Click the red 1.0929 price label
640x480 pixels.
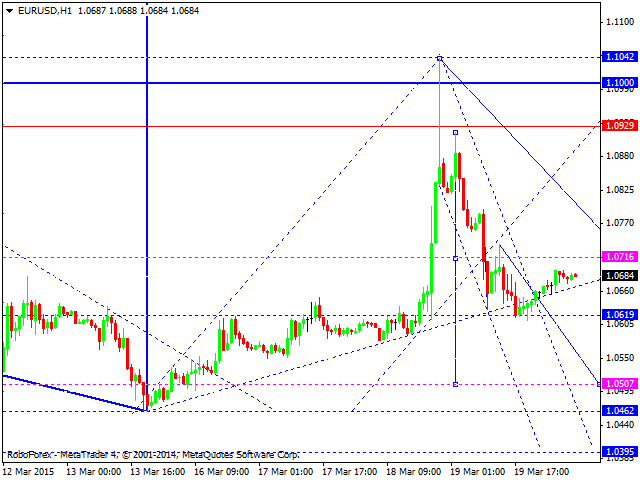(620, 126)
